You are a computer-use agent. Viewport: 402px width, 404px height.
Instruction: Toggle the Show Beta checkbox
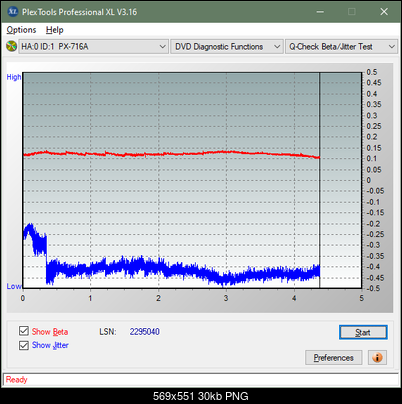coord(24,331)
